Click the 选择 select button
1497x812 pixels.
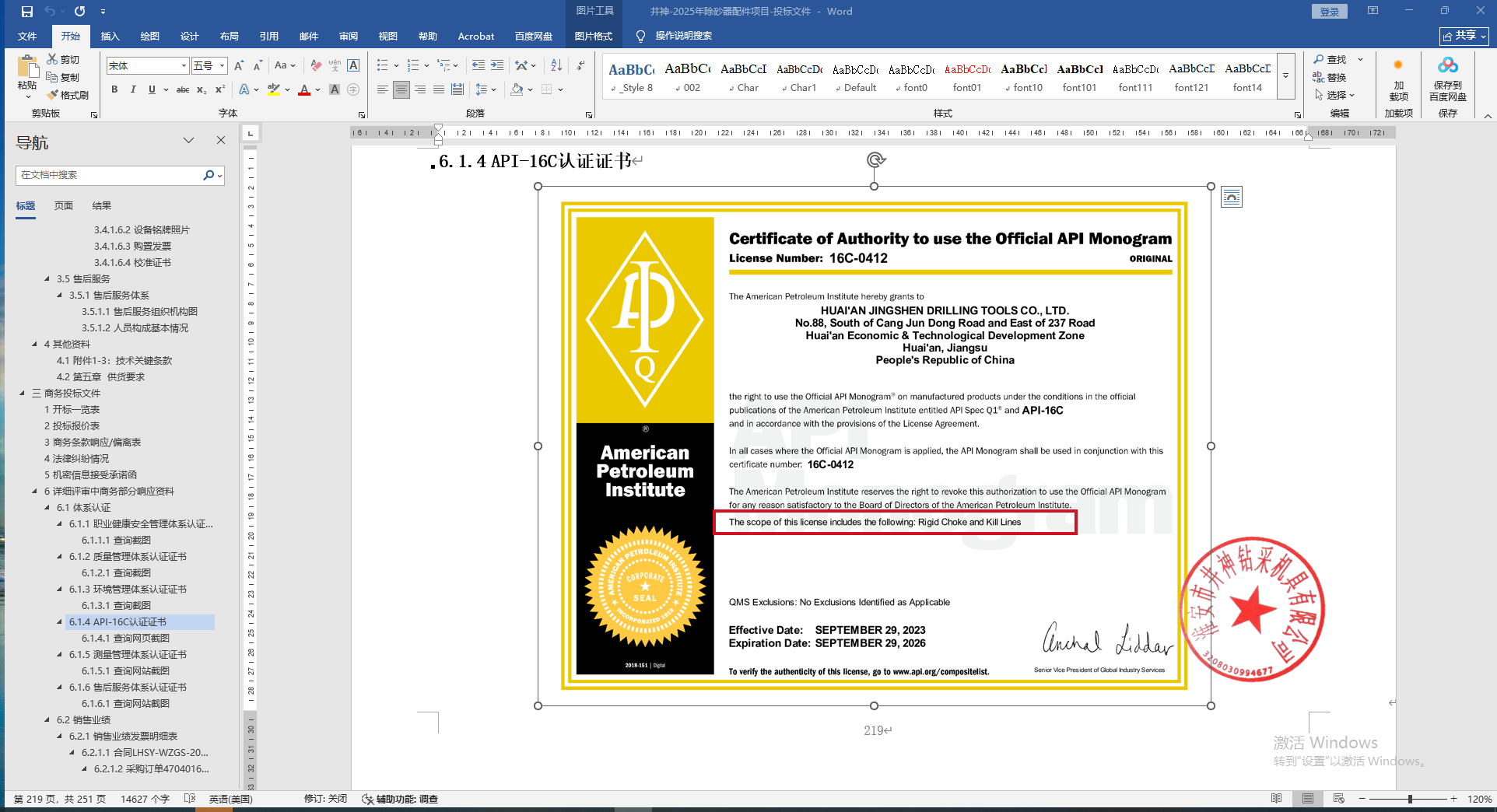(x=1335, y=95)
